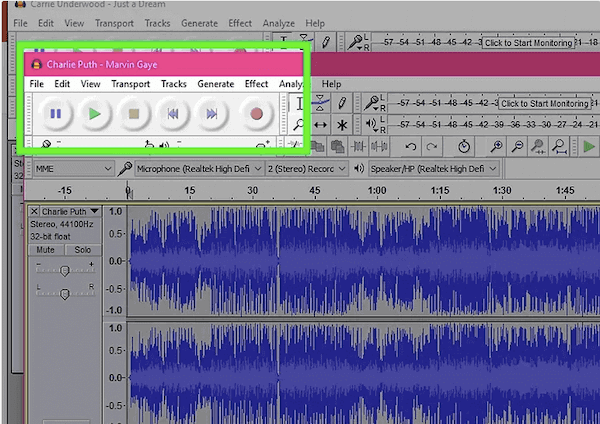Open playback meter speaker dropdown
Image resolution: width=600 pixels, height=424 pixels.
tap(374, 125)
